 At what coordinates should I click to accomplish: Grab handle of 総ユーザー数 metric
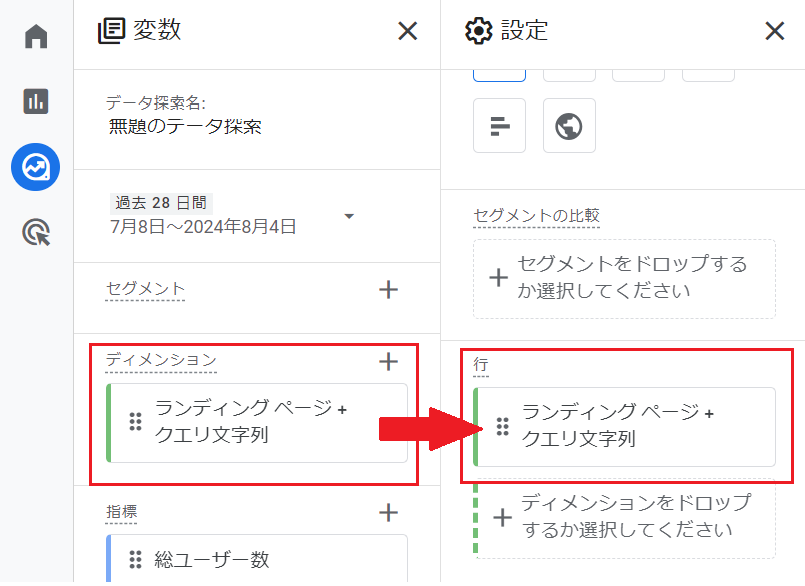(136, 559)
